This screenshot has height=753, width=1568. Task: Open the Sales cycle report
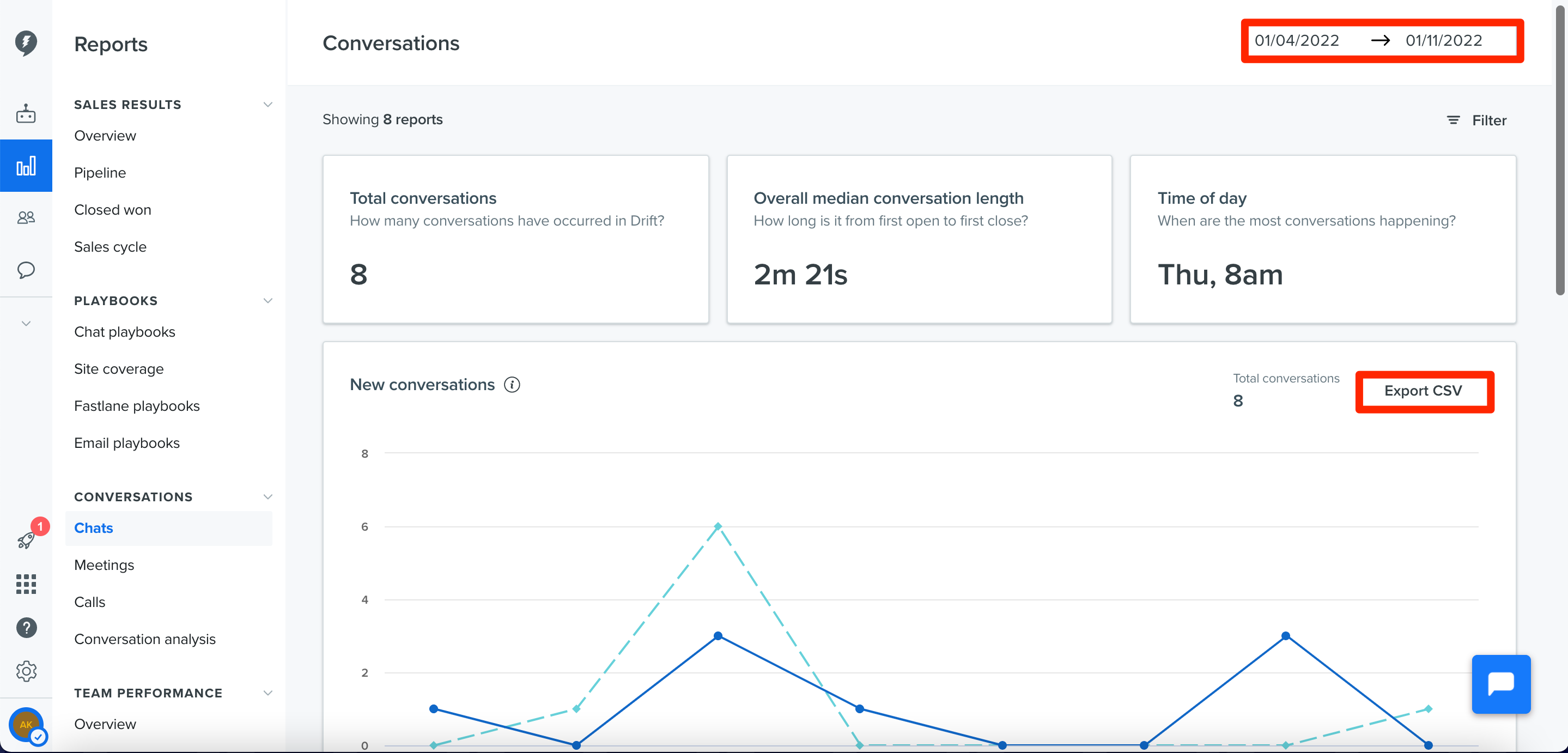(x=110, y=246)
